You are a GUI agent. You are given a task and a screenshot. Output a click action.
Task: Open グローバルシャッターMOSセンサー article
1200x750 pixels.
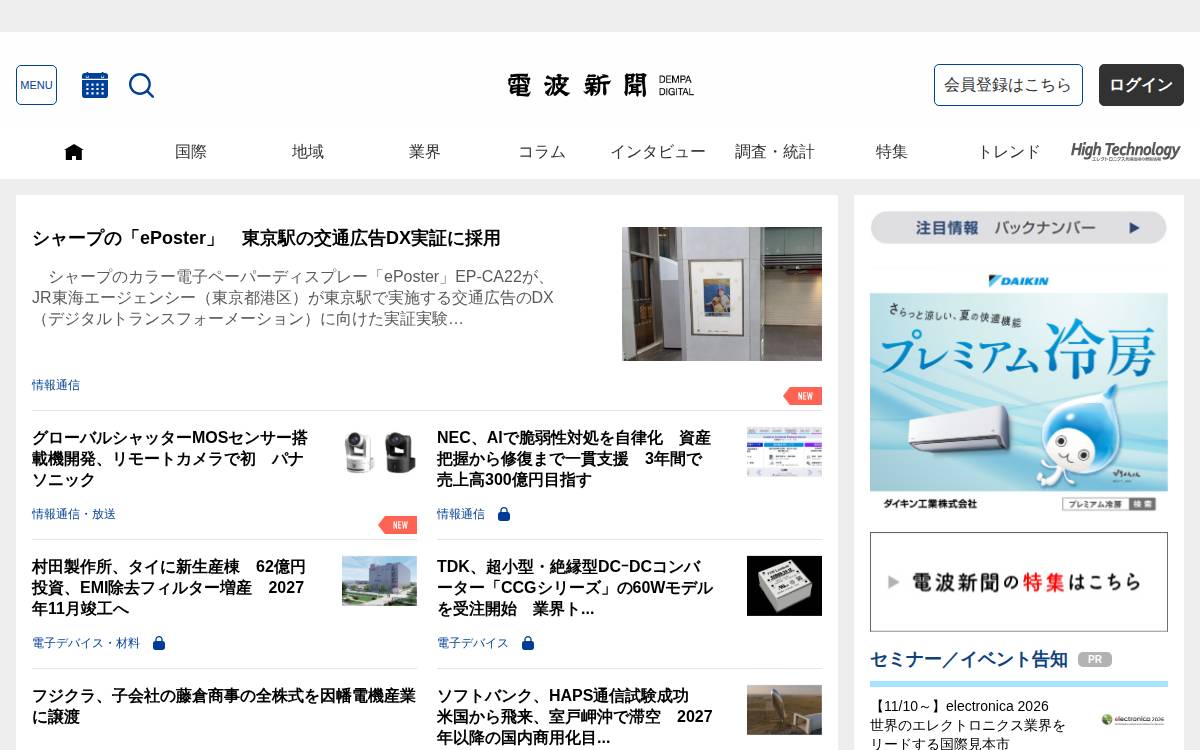coord(170,459)
